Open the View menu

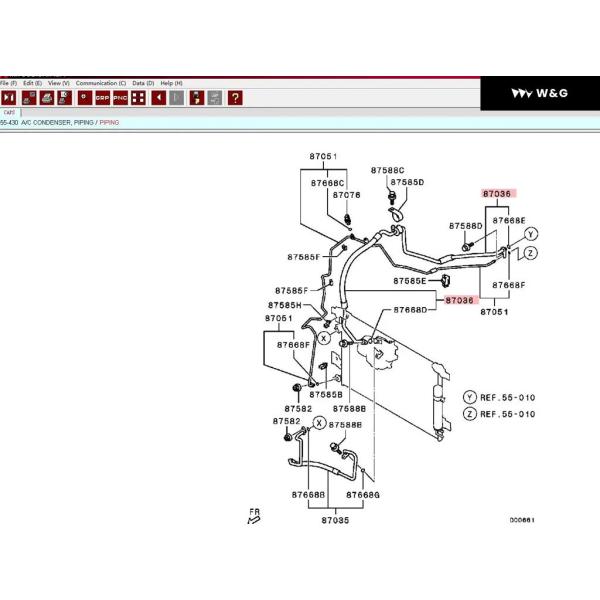click(x=59, y=83)
